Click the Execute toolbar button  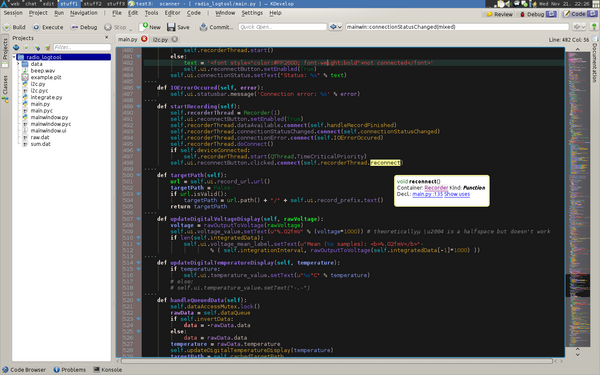click(x=48, y=27)
